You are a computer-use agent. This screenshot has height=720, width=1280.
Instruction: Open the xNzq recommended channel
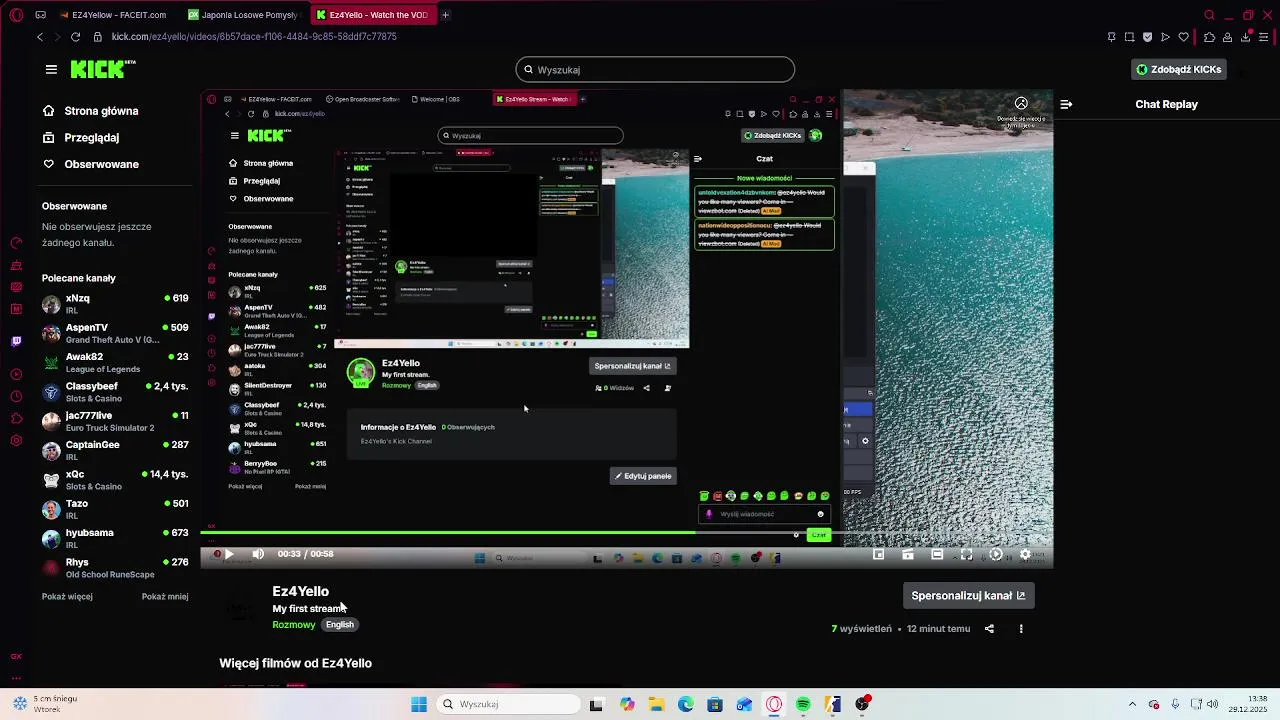coord(115,304)
